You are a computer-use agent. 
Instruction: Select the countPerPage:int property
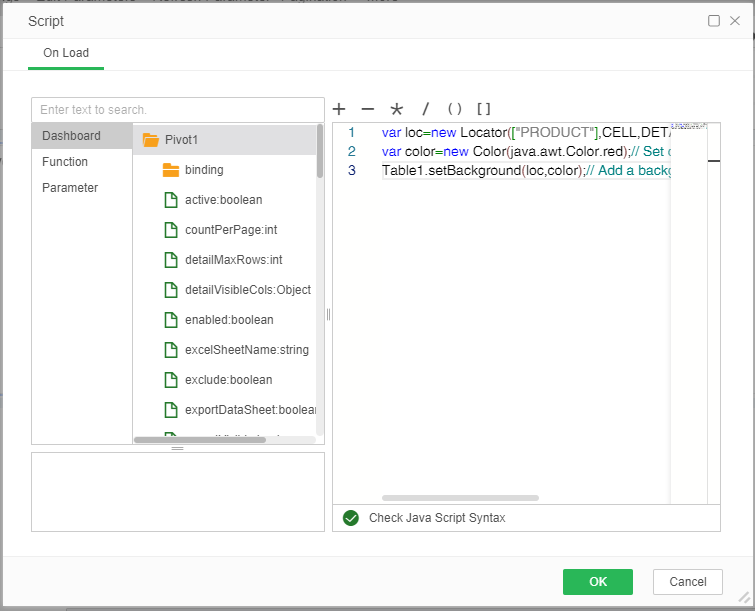point(230,230)
